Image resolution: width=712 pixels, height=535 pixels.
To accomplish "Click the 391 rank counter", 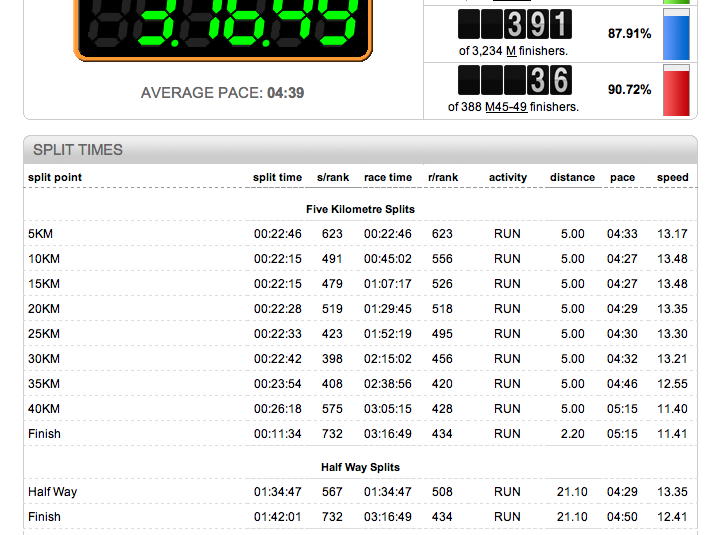I will point(515,24).
